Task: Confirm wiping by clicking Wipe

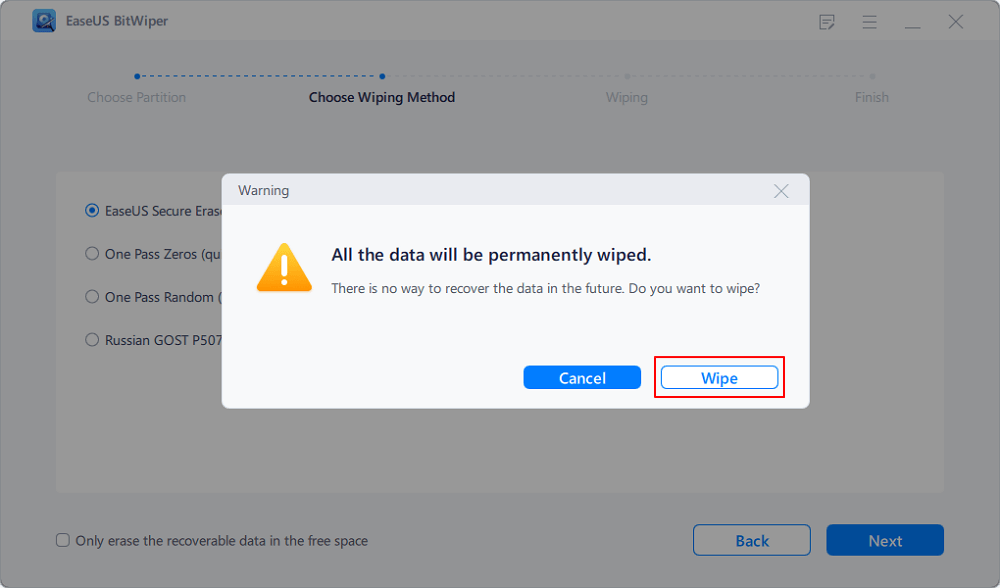Action: point(719,377)
